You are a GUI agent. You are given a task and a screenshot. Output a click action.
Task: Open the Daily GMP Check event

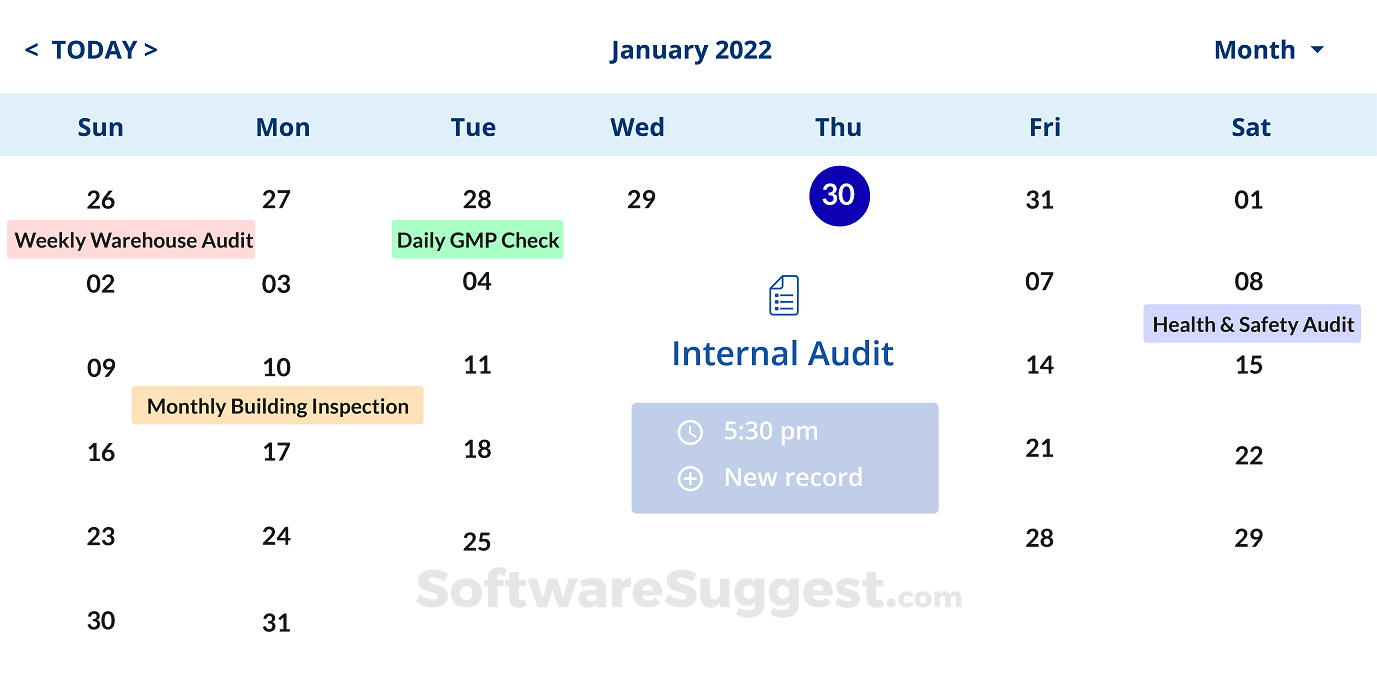pos(477,240)
